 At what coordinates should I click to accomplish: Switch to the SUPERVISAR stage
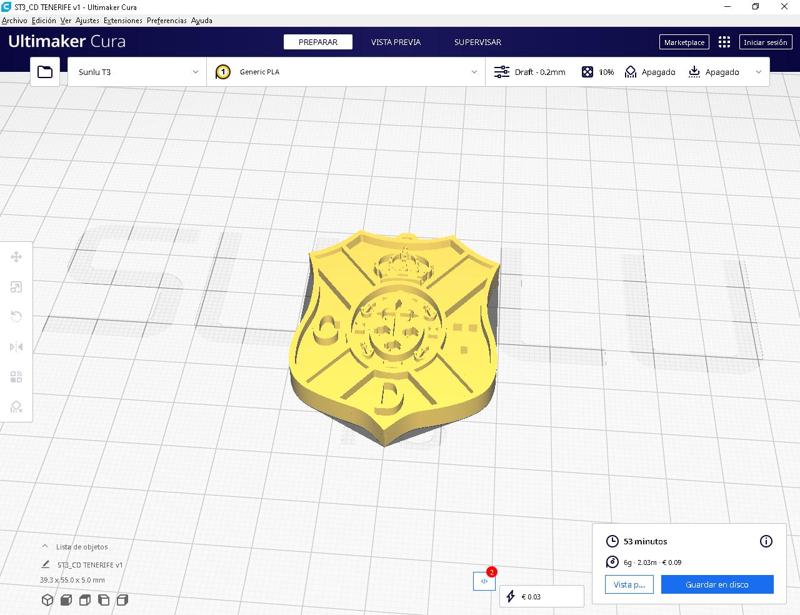click(478, 42)
